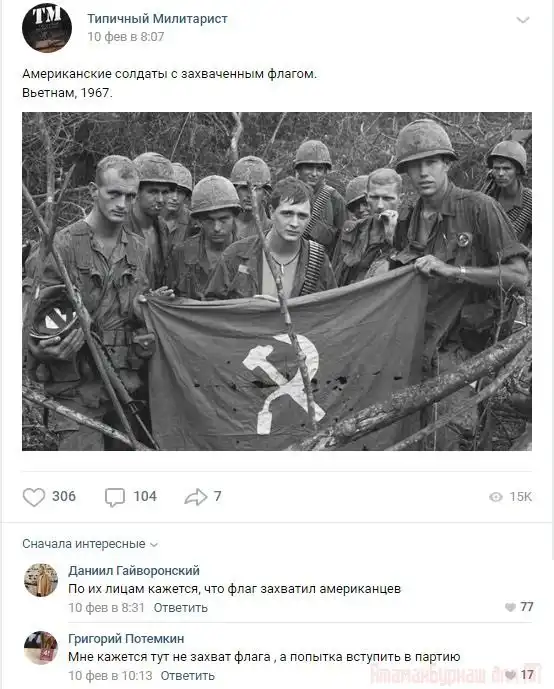Screen dimensions: 554x689
Task: Open Типичный Милитарист group avatar
Action: click(x=47, y=27)
